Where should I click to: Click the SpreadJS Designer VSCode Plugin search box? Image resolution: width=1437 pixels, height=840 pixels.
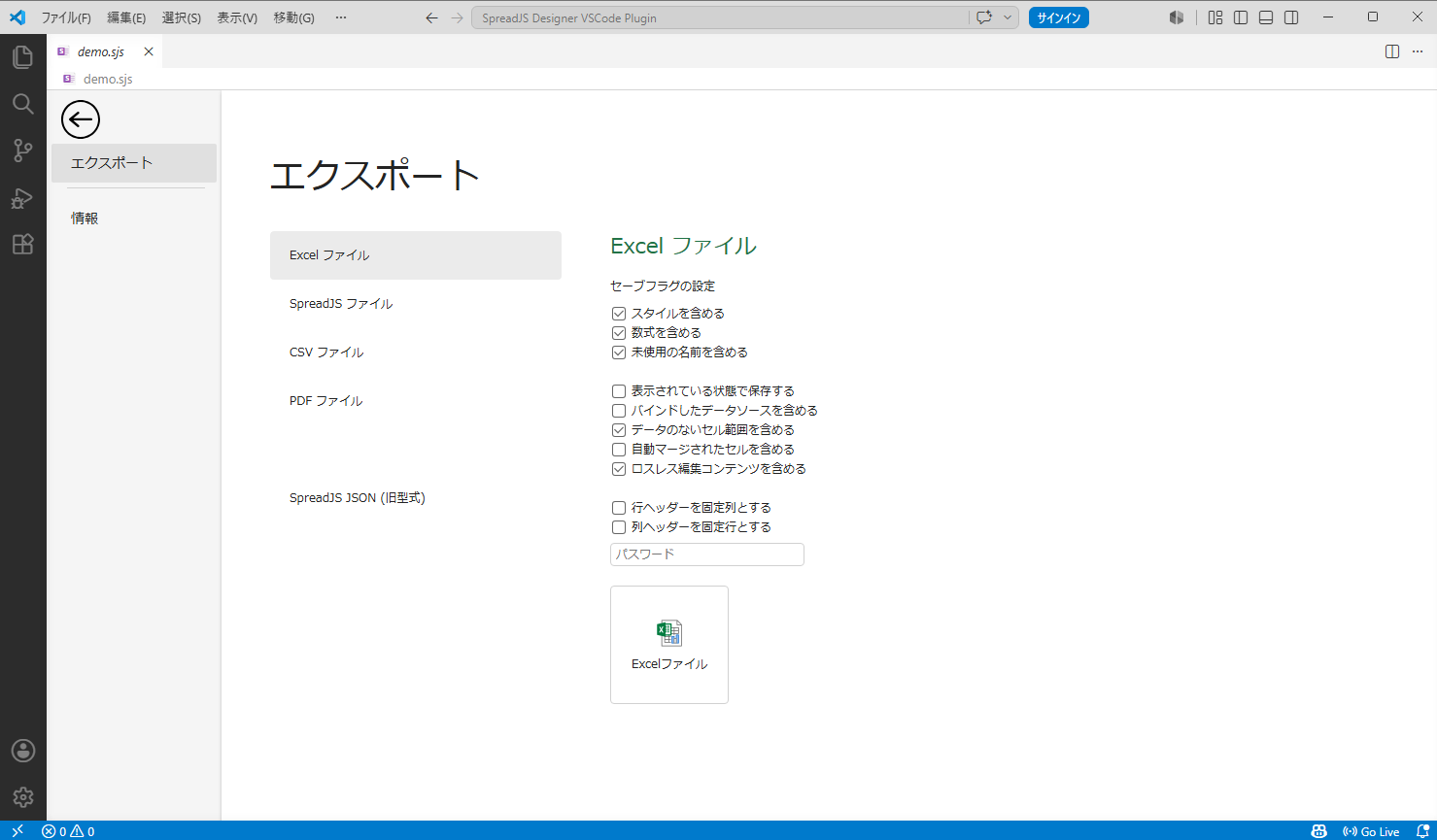click(x=720, y=17)
